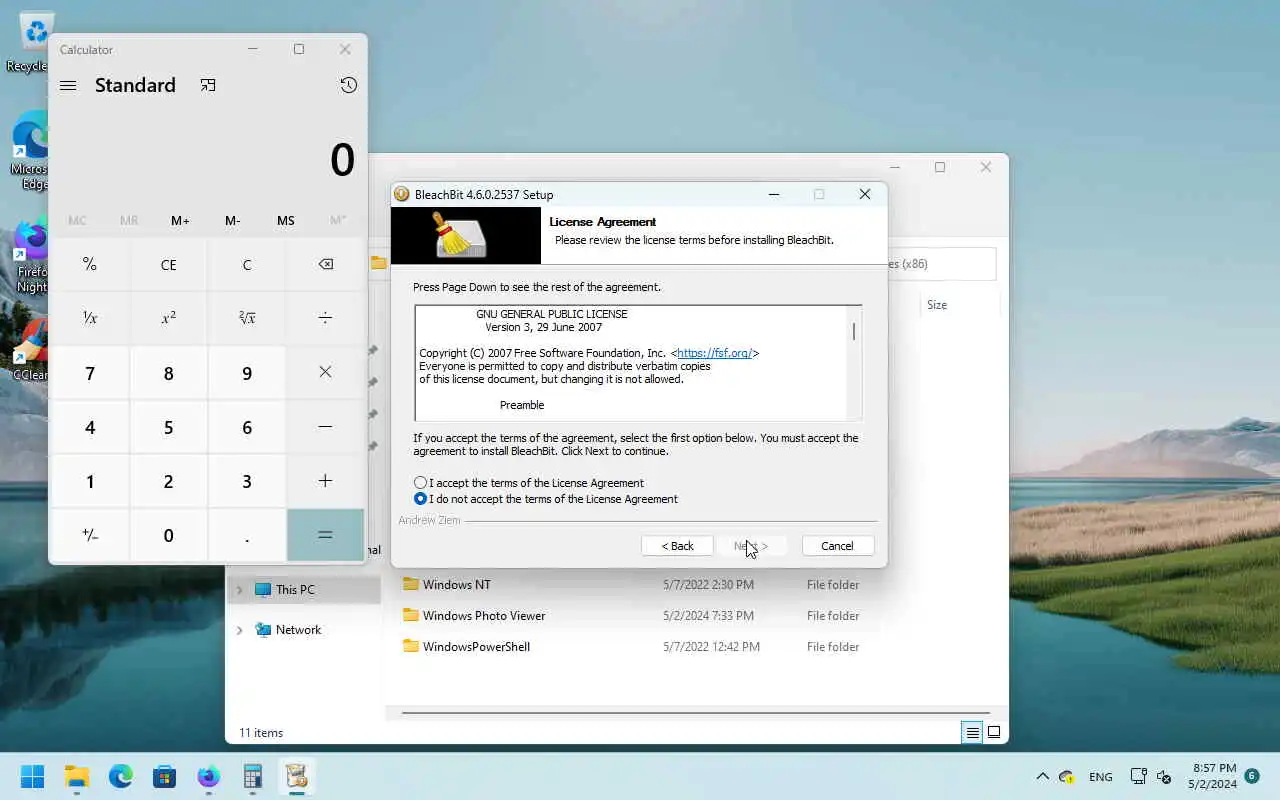The image size is (1280, 800).
Task: Click Calculator decimal point key
Action: pos(247,535)
